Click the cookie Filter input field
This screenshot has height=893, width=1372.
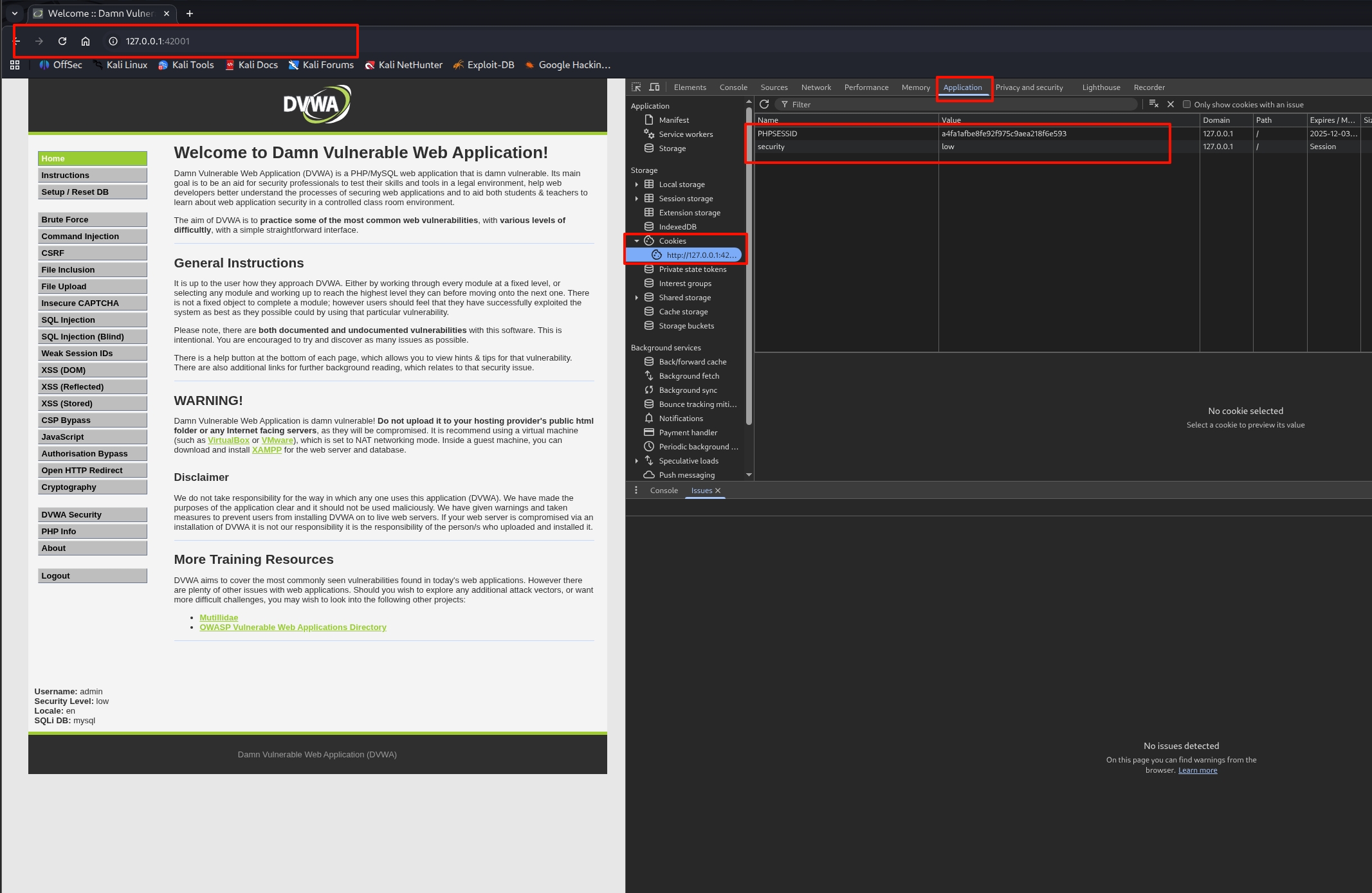coord(958,104)
